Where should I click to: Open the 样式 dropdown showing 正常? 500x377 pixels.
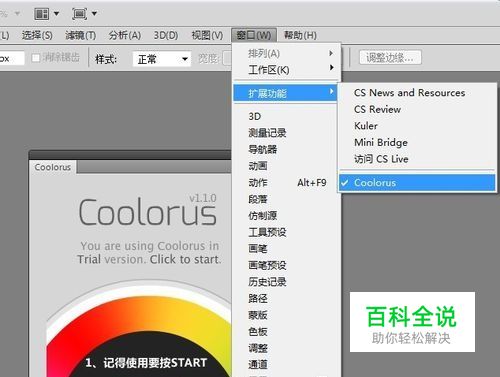[162, 59]
